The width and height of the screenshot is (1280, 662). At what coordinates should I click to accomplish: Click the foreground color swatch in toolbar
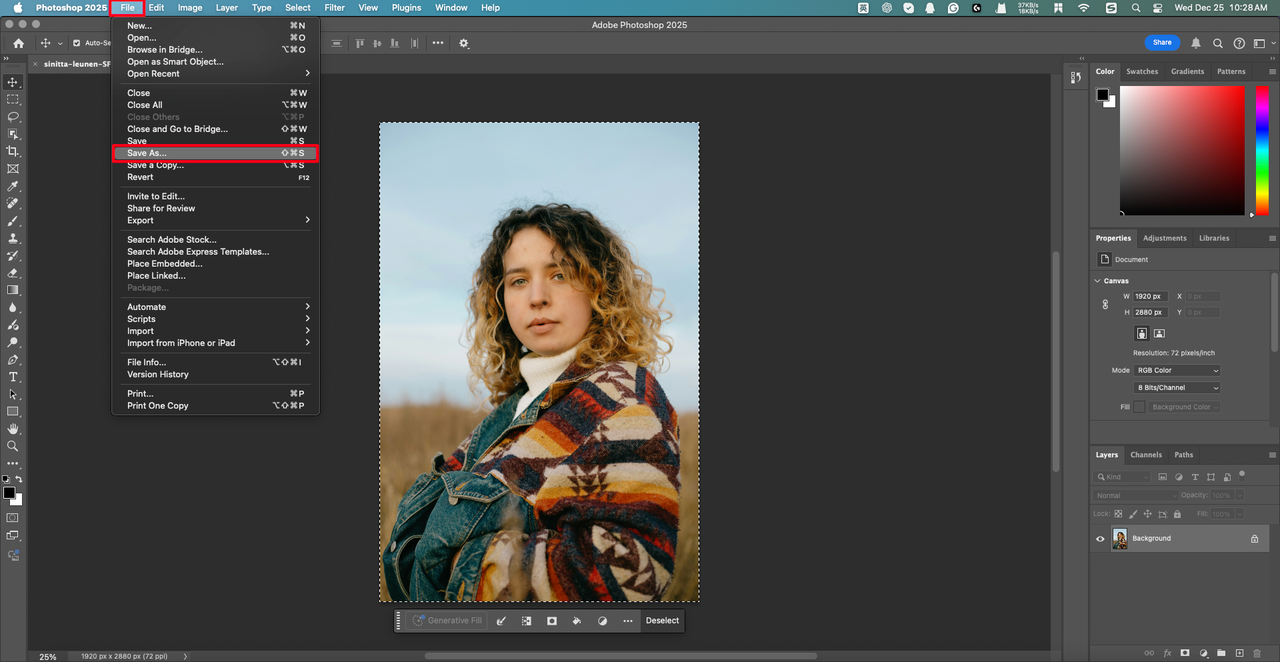click(x=9, y=493)
